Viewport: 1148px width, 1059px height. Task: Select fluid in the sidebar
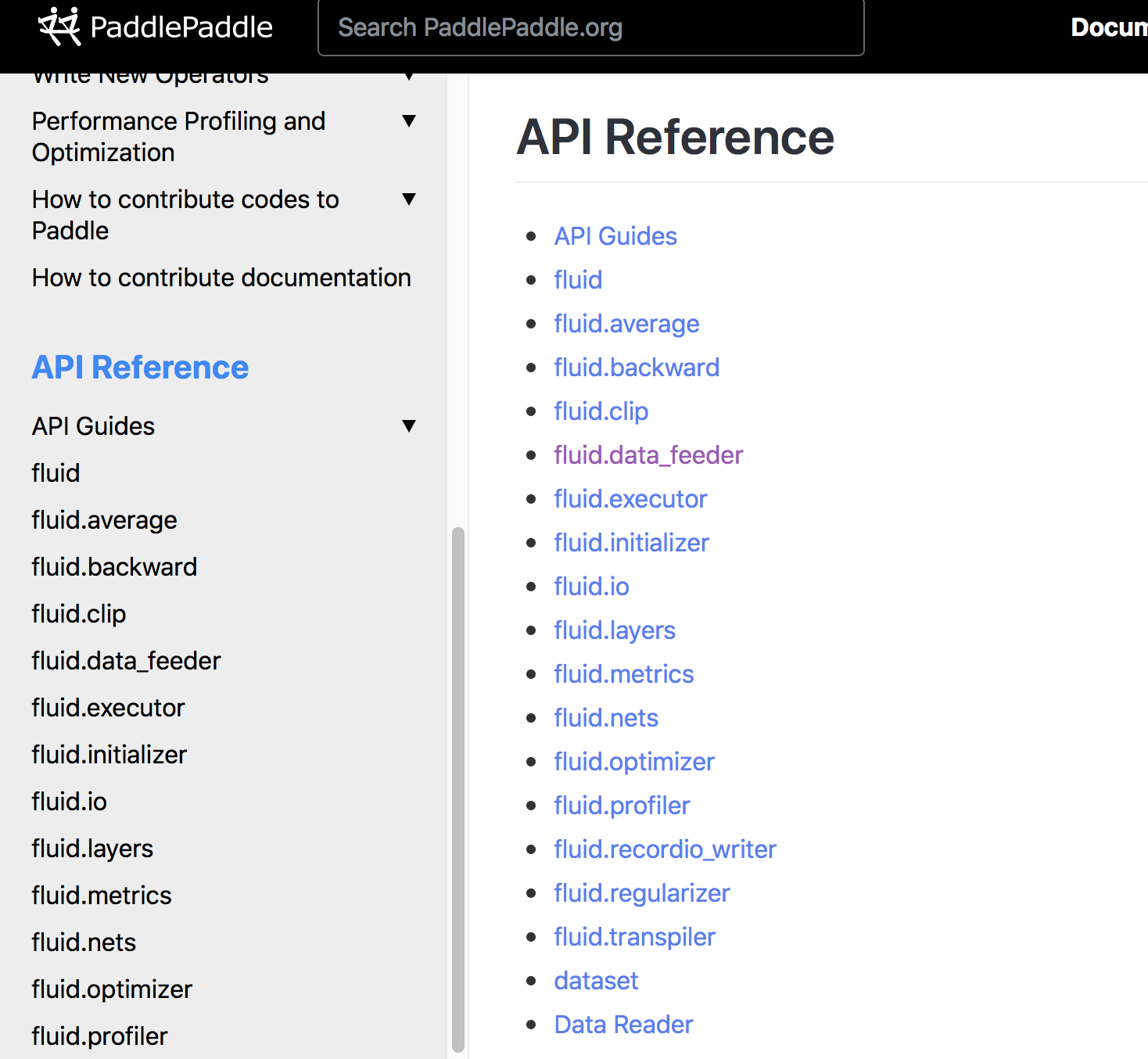(x=56, y=473)
